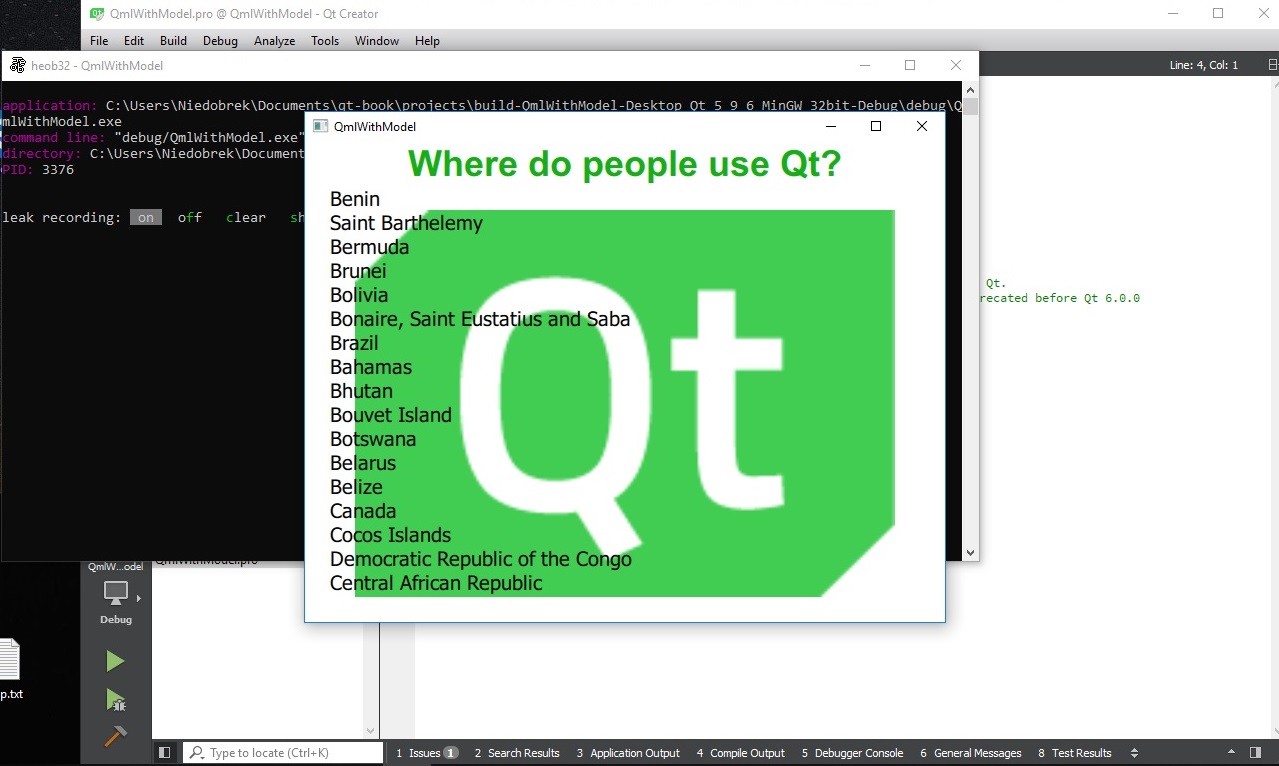The height and width of the screenshot is (766, 1279).
Task: Open the Help menu
Action: pos(427,41)
